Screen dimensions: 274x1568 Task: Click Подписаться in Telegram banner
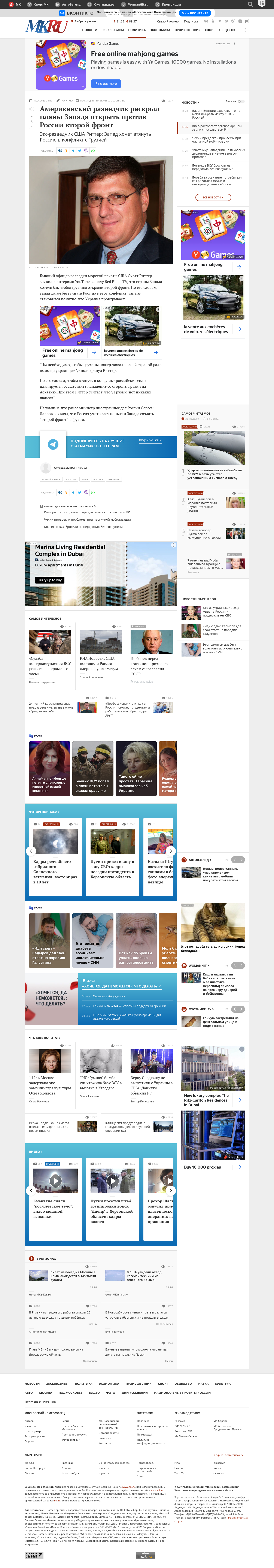(x=150, y=440)
